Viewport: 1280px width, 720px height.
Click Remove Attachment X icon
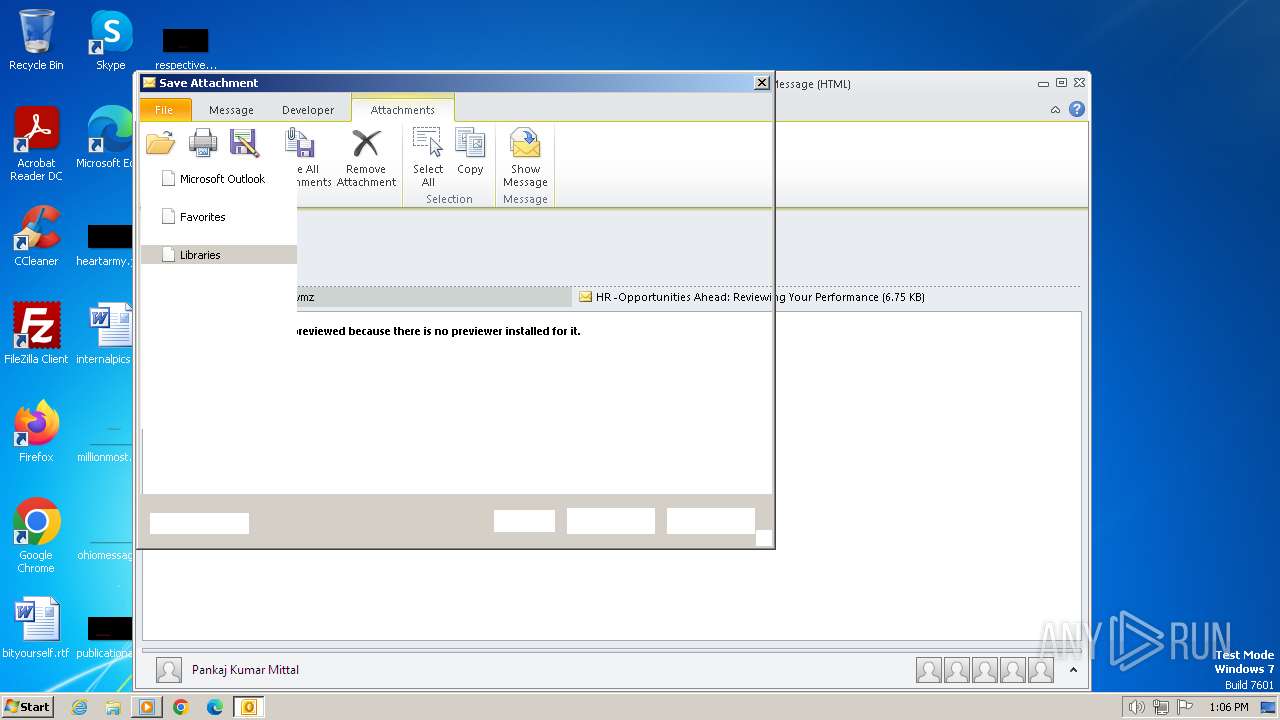pyautogui.click(x=366, y=157)
